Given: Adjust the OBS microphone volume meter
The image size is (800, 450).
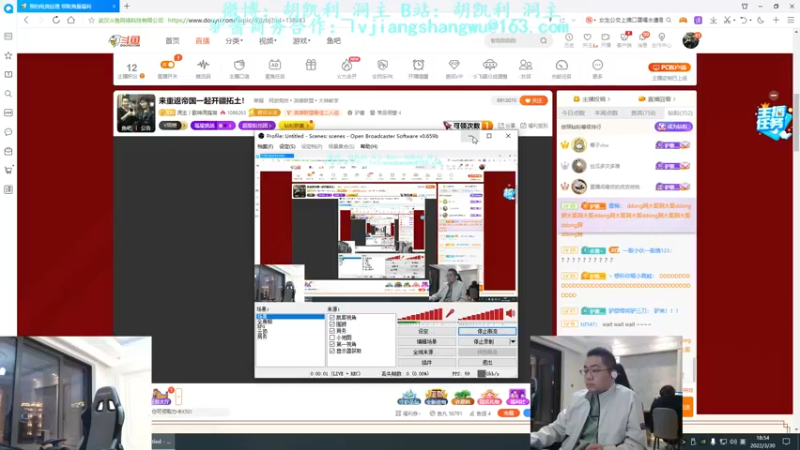Looking at the screenshot, I should [x=420, y=314].
